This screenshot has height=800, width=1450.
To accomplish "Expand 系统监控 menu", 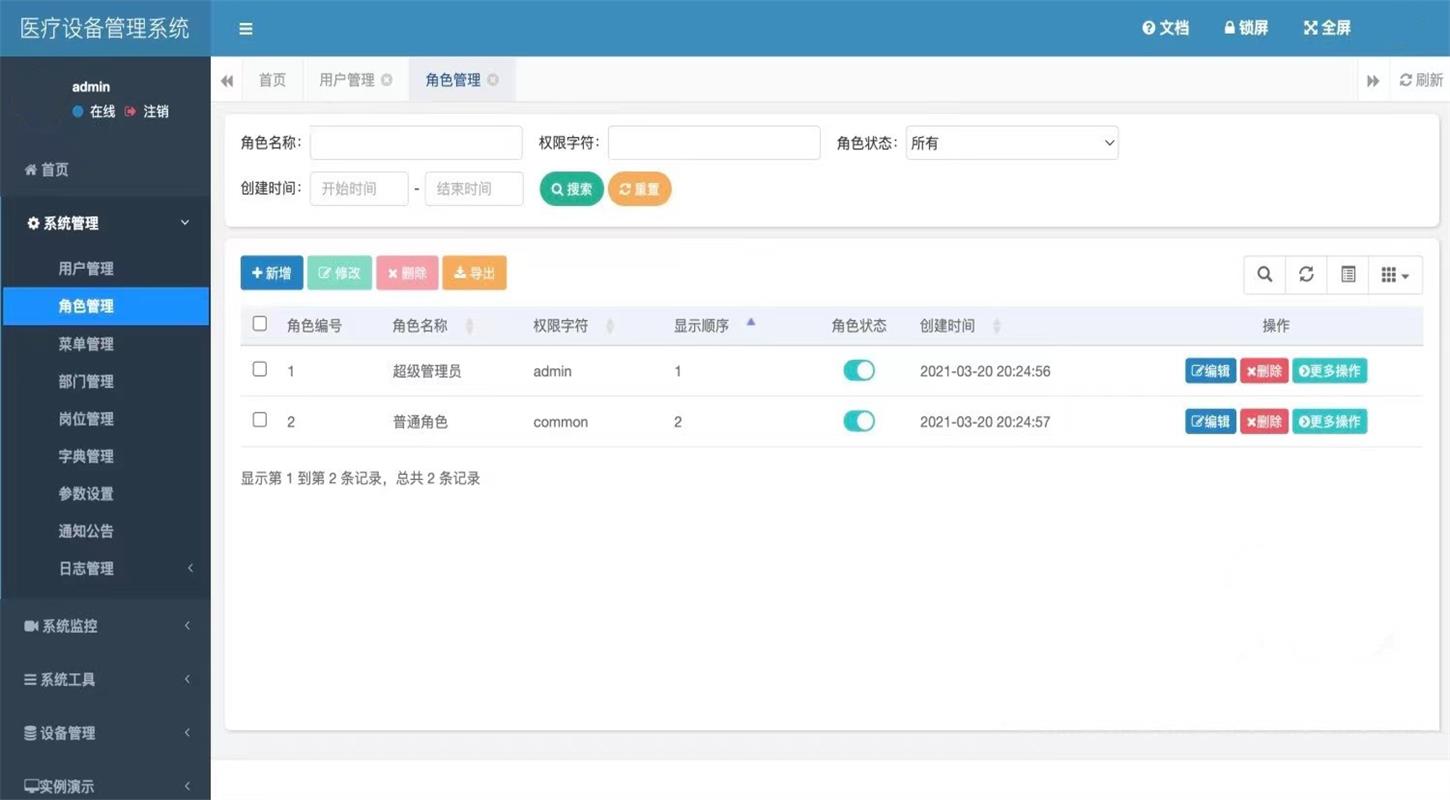I will [105, 626].
